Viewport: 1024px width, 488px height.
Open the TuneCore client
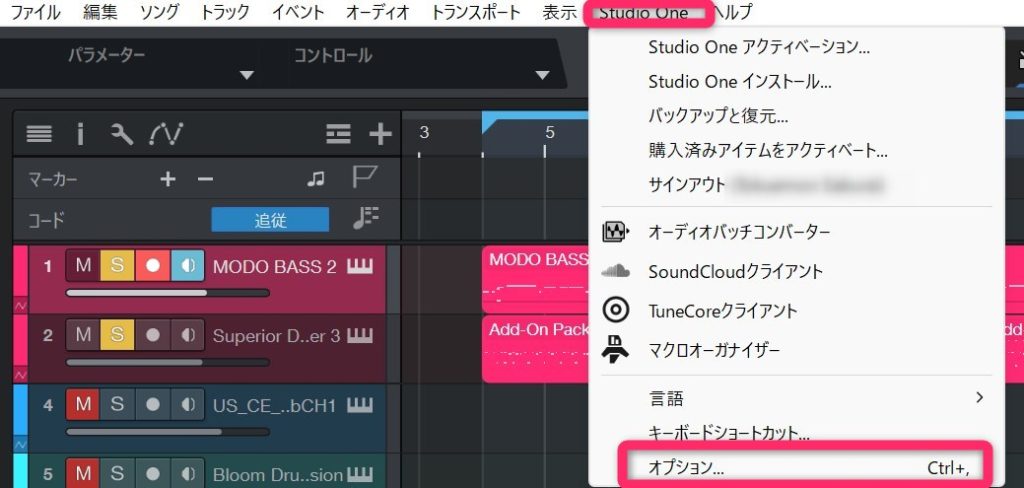coord(729,311)
